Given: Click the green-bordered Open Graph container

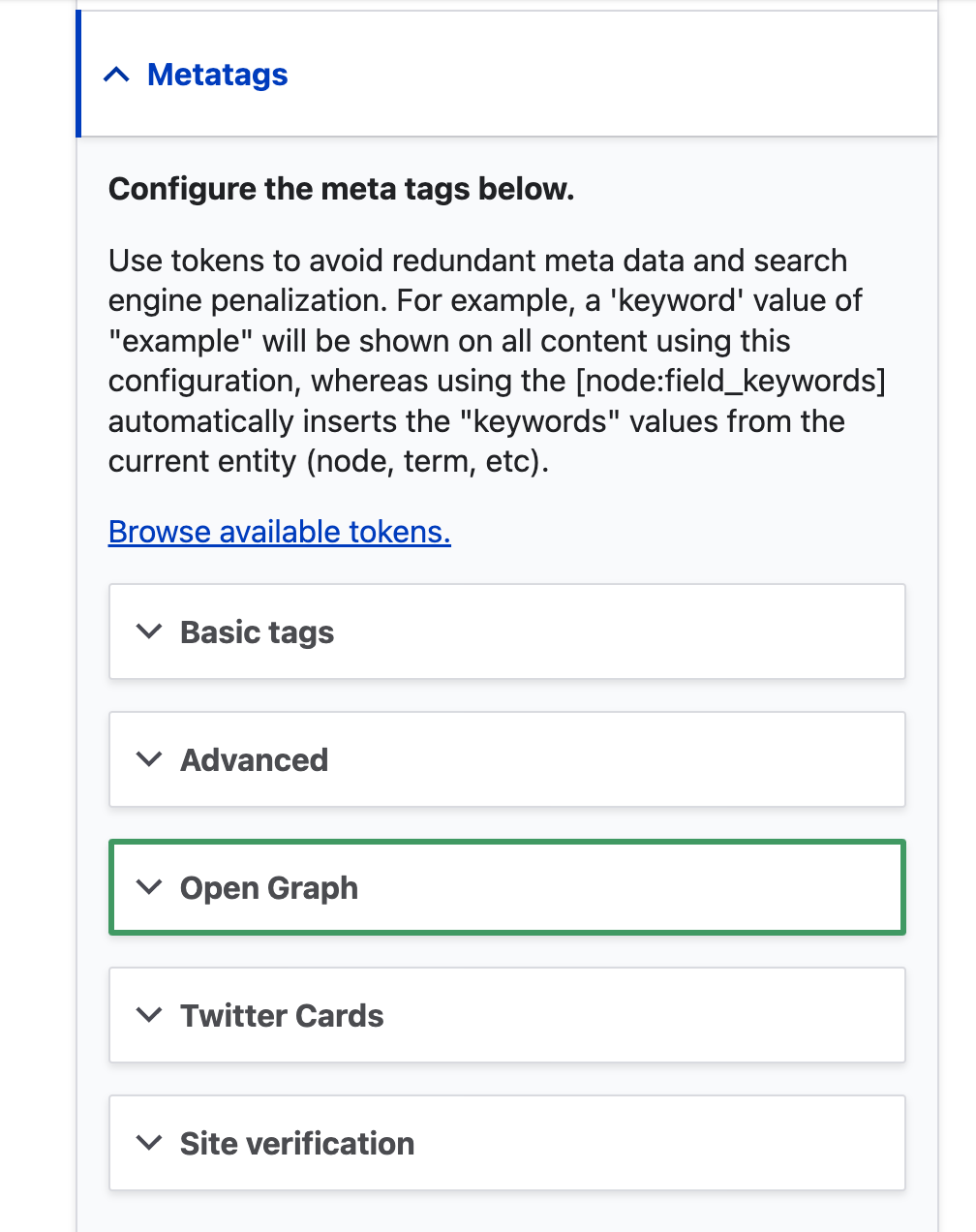Looking at the screenshot, I should click(x=506, y=887).
